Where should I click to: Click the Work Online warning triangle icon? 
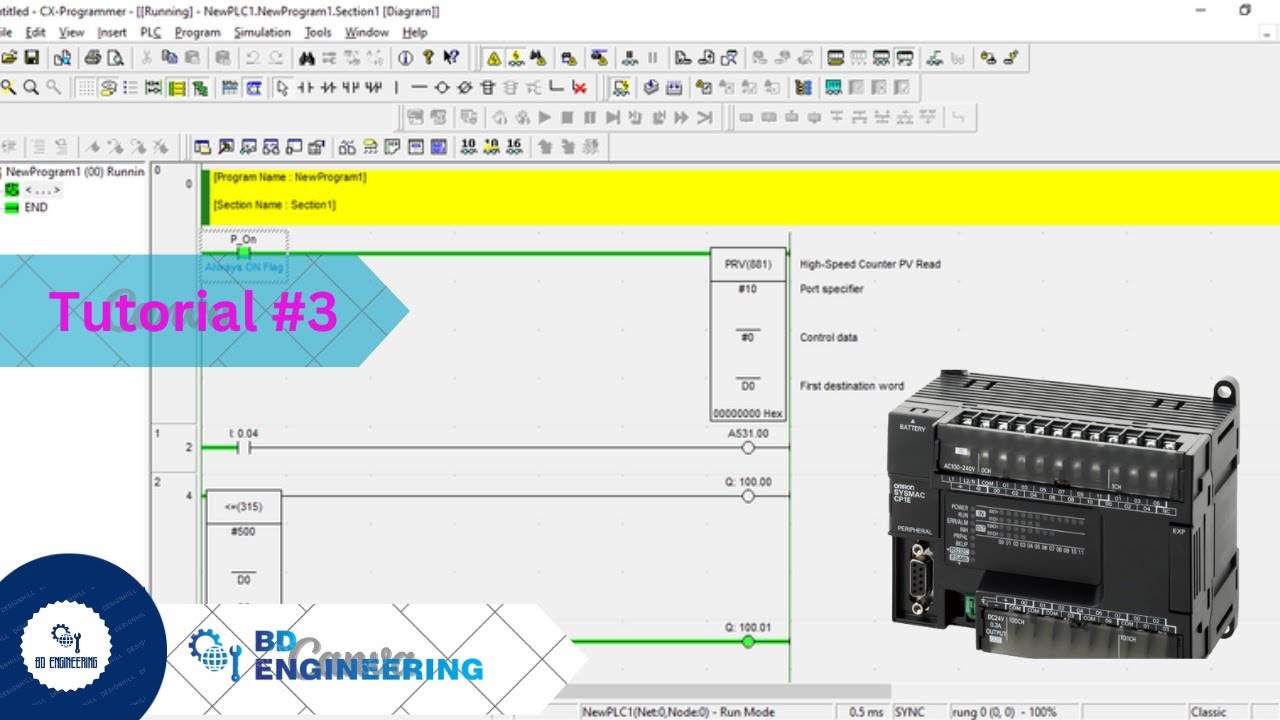point(493,58)
